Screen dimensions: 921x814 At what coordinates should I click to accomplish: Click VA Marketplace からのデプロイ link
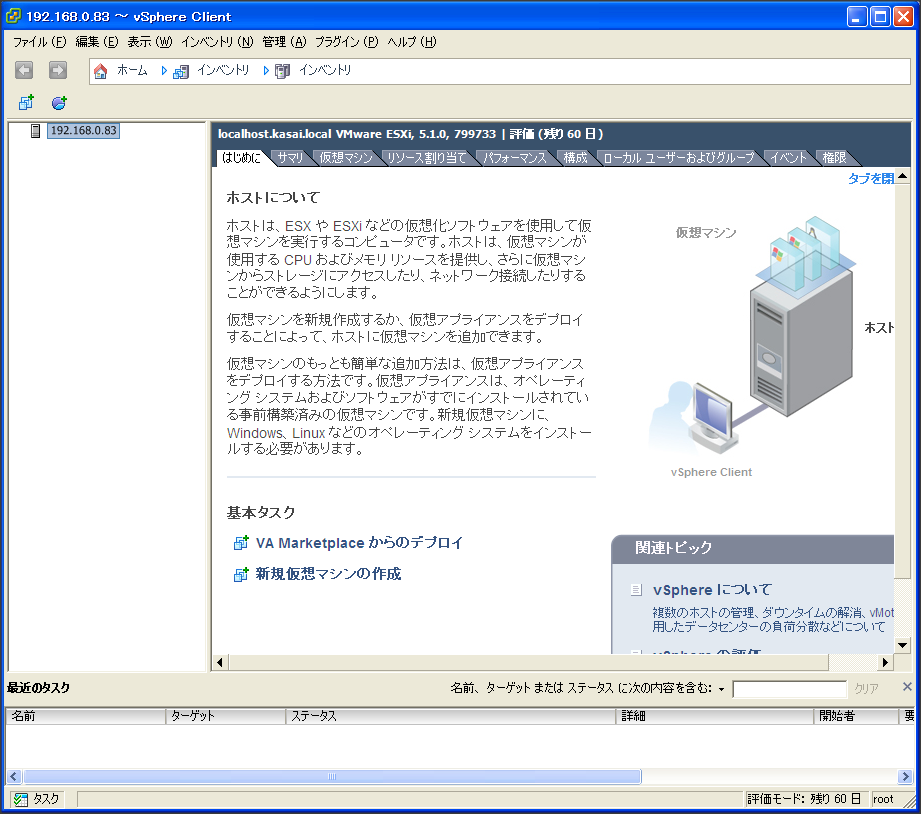(x=359, y=543)
